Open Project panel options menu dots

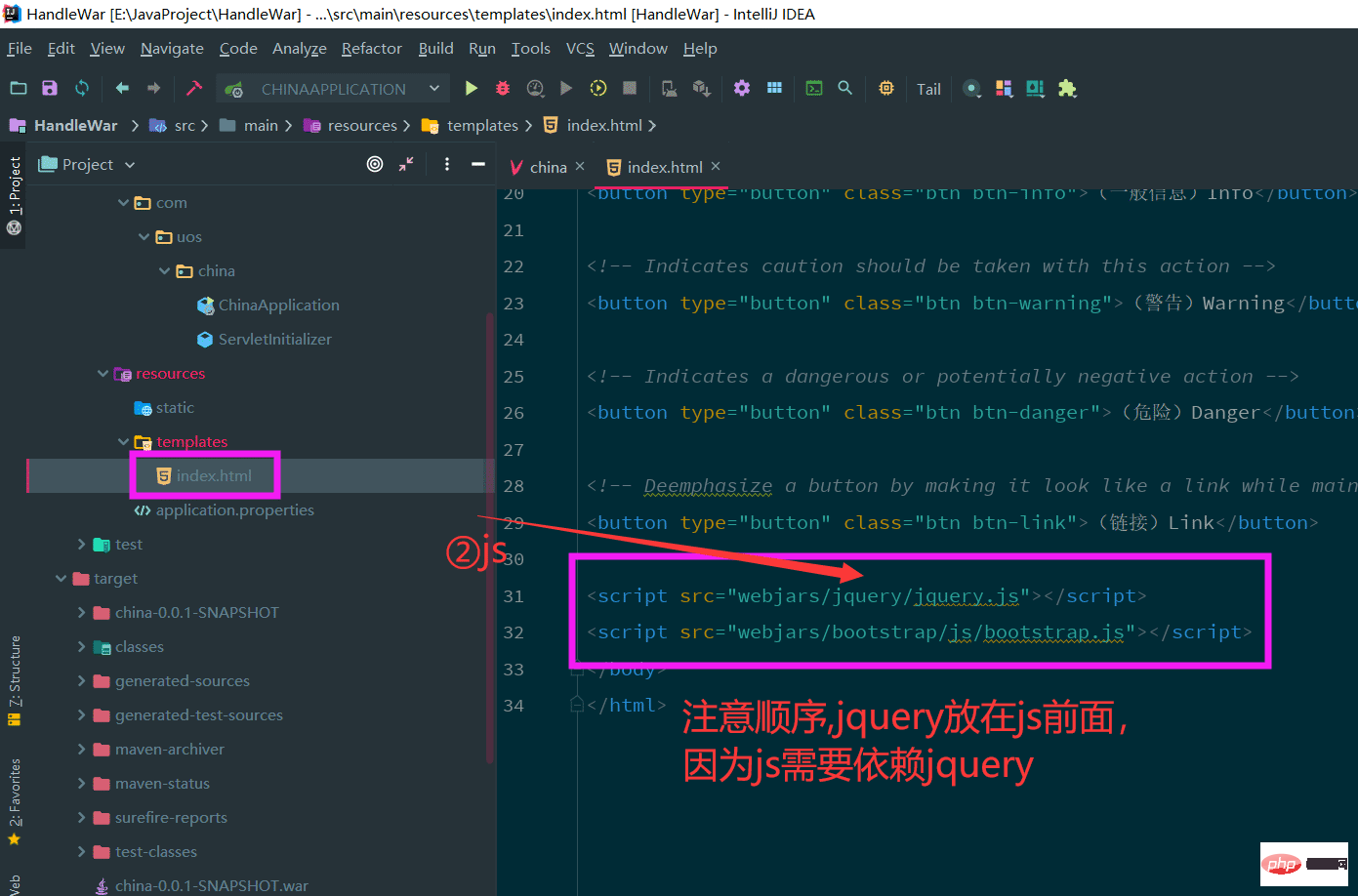(447, 164)
